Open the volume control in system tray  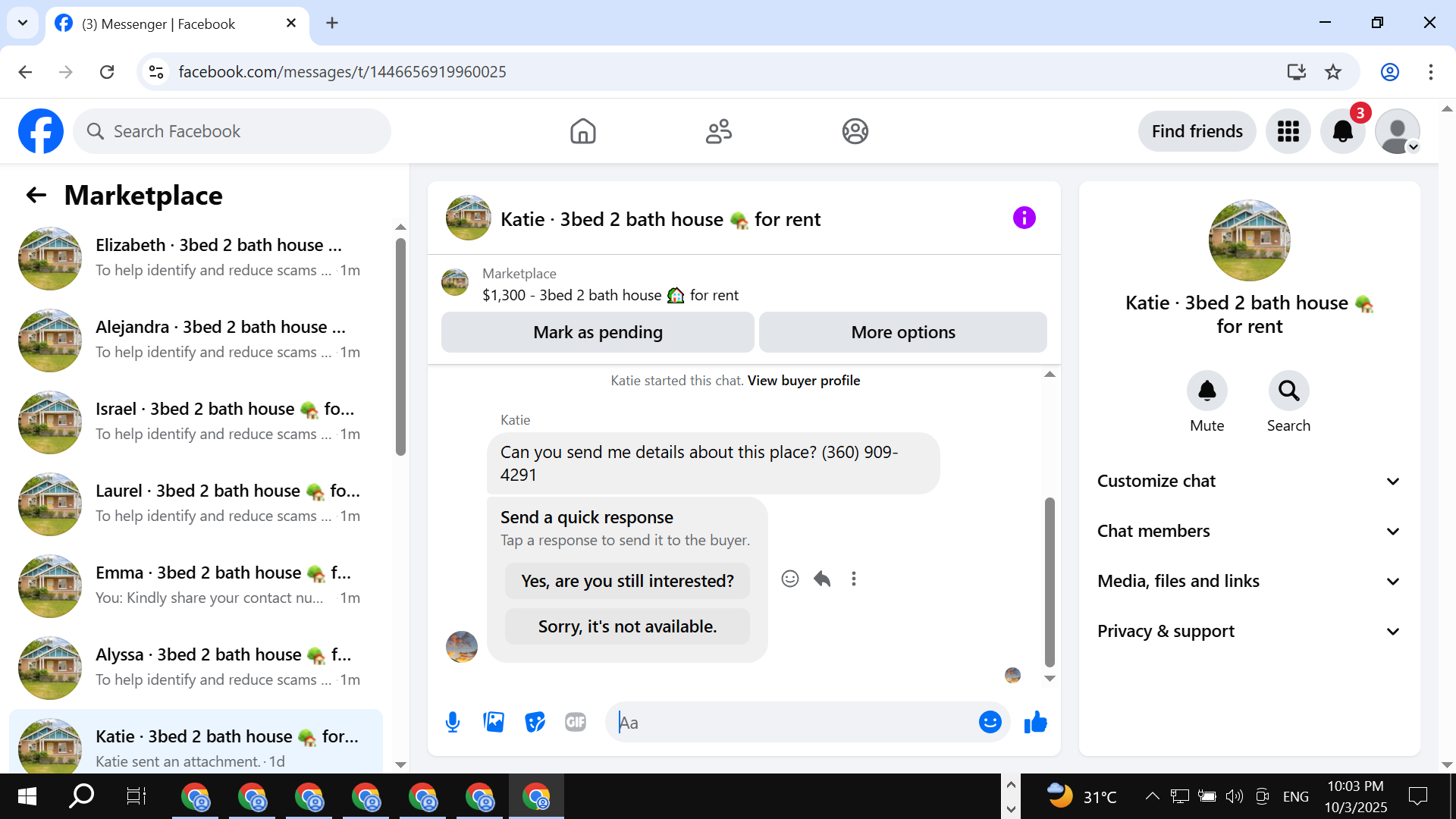[1235, 796]
